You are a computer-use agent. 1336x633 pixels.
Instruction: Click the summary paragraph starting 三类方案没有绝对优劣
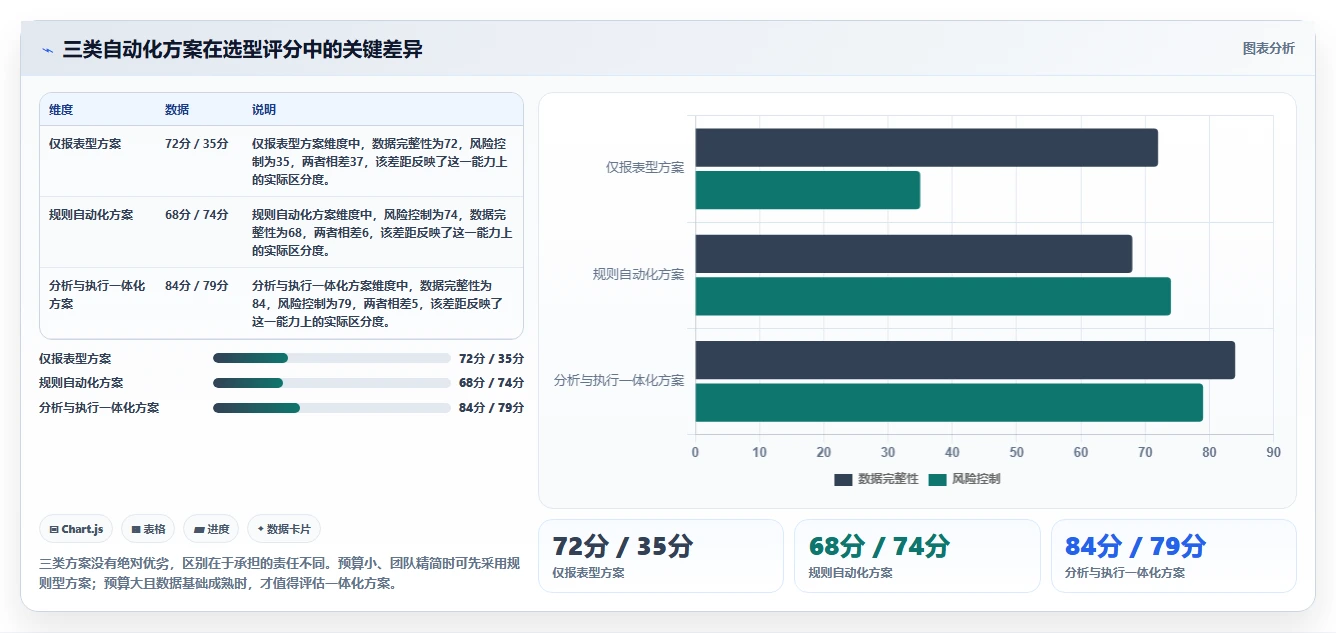[279, 574]
